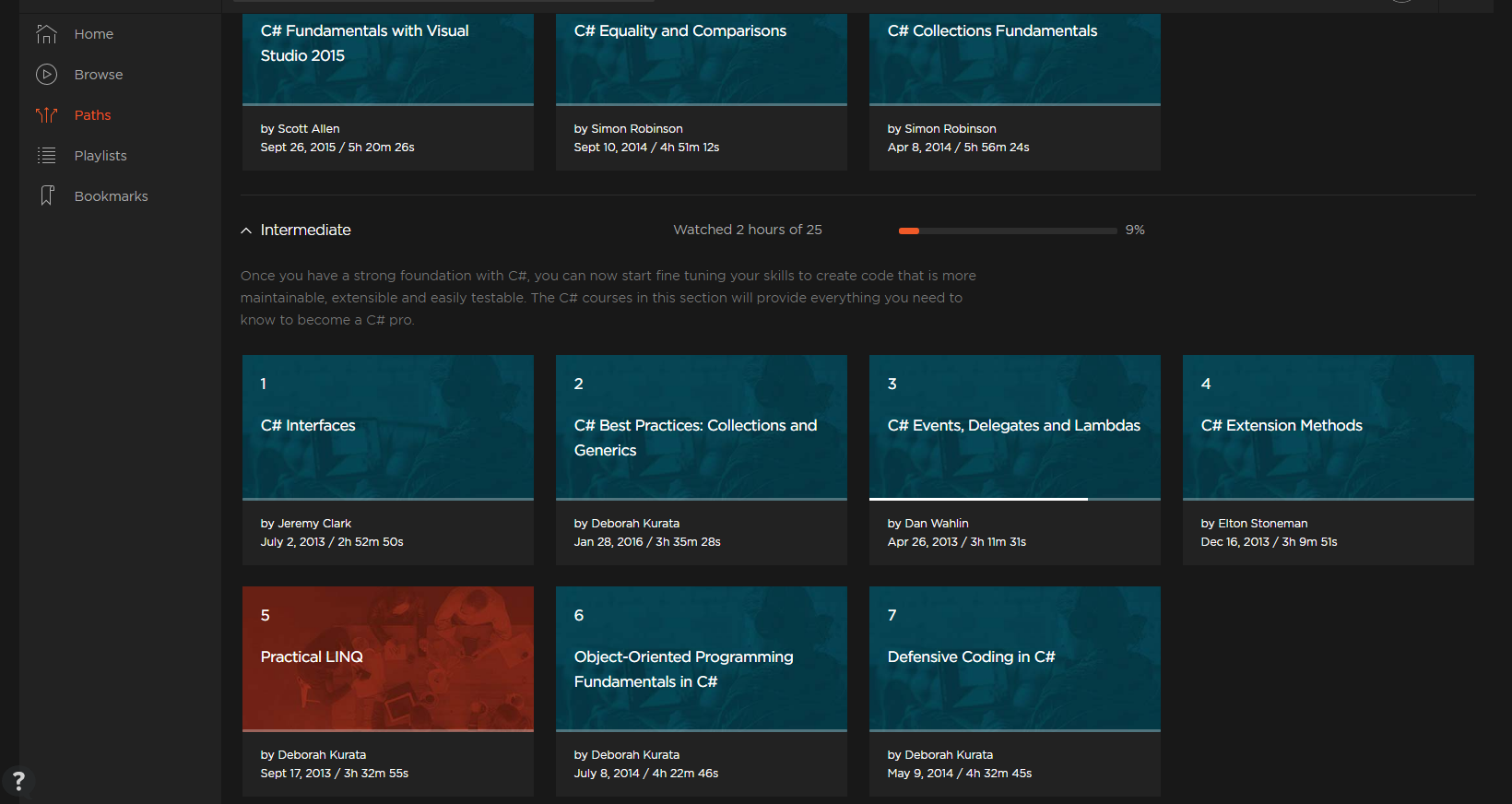Click the Intermediate 9% progress bar
The width and height of the screenshot is (1512, 804).
(1007, 231)
